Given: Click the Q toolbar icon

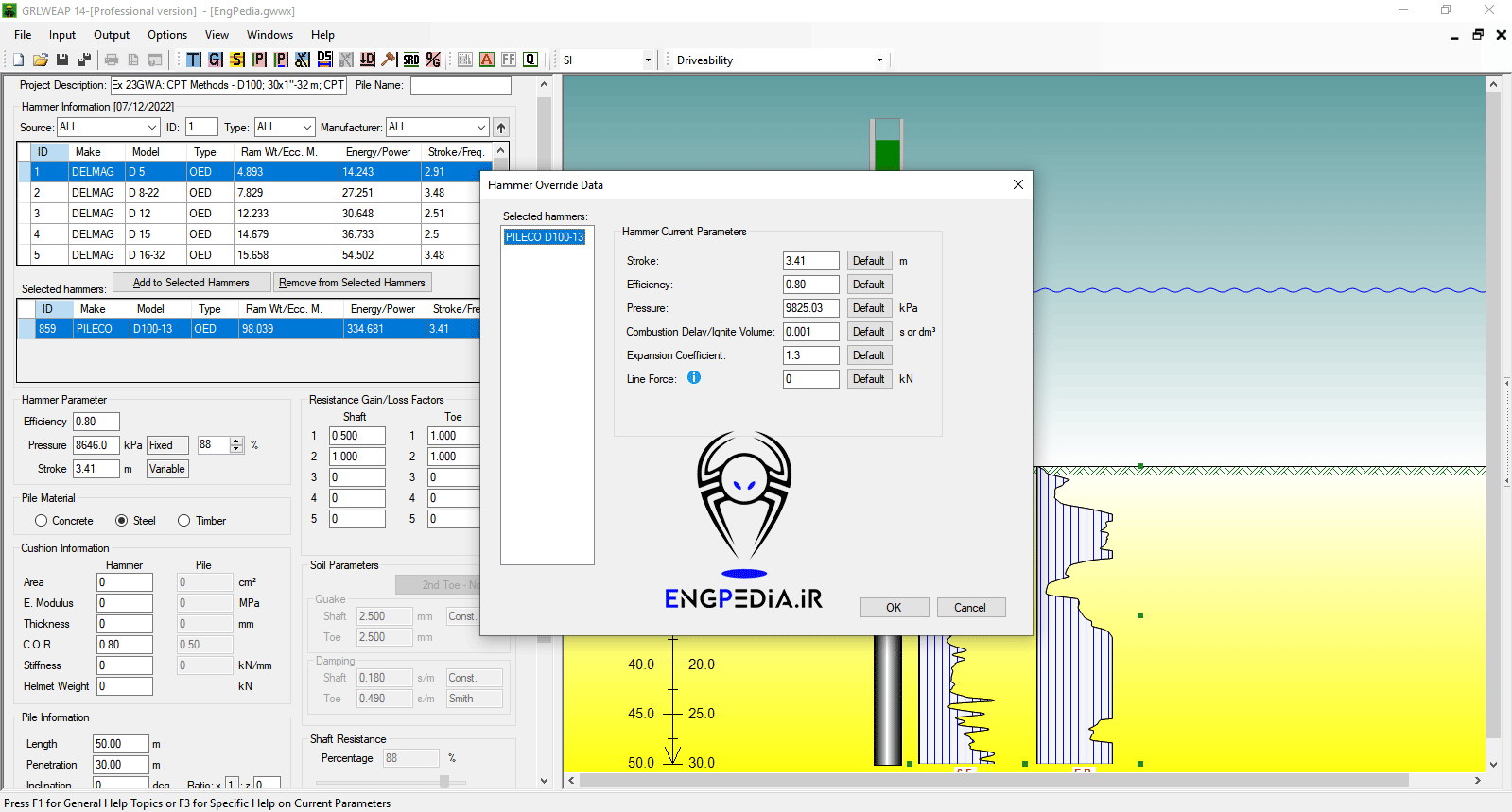Looking at the screenshot, I should coord(530,60).
